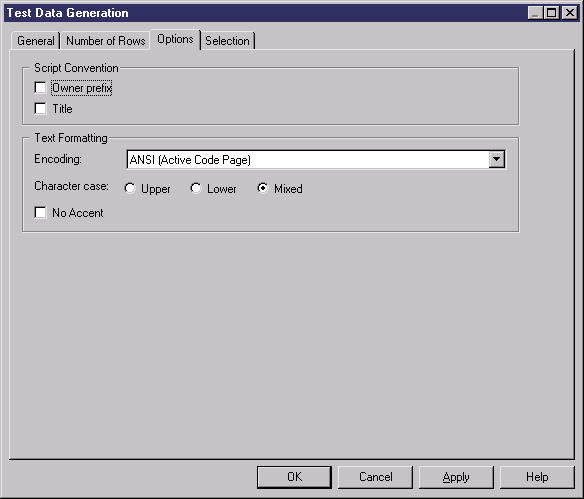Viewport: 584px width, 499px height.
Task: Select the Options tab
Action: (x=175, y=39)
